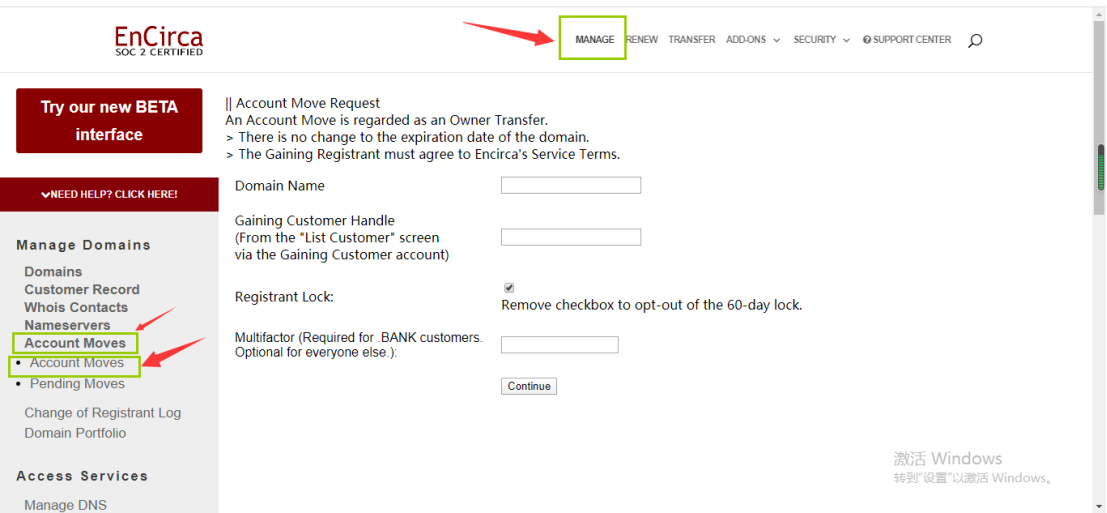Screen dimensions: 1107x513
Task: Click Try our new BETA interface button
Action: point(109,121)
